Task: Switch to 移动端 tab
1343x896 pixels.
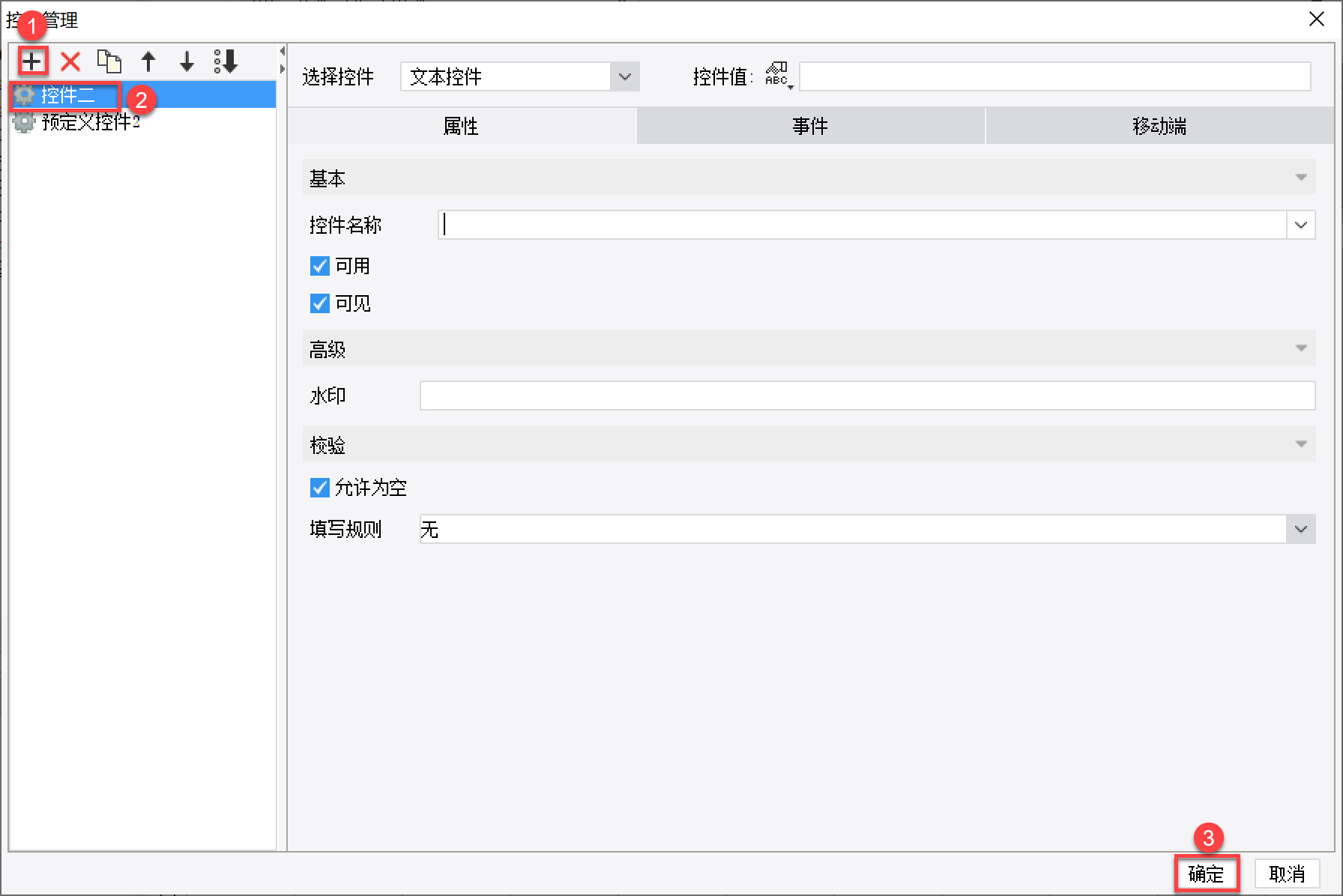Action: point(1159,126)
